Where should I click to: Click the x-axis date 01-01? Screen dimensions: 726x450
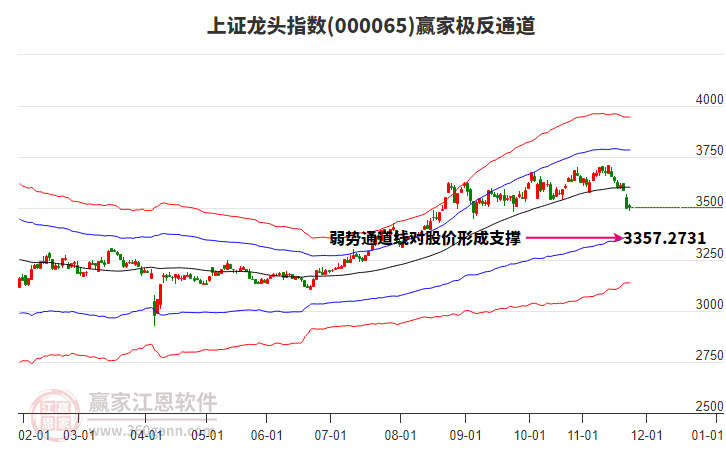pyautogui.click(x=707, y=436)
